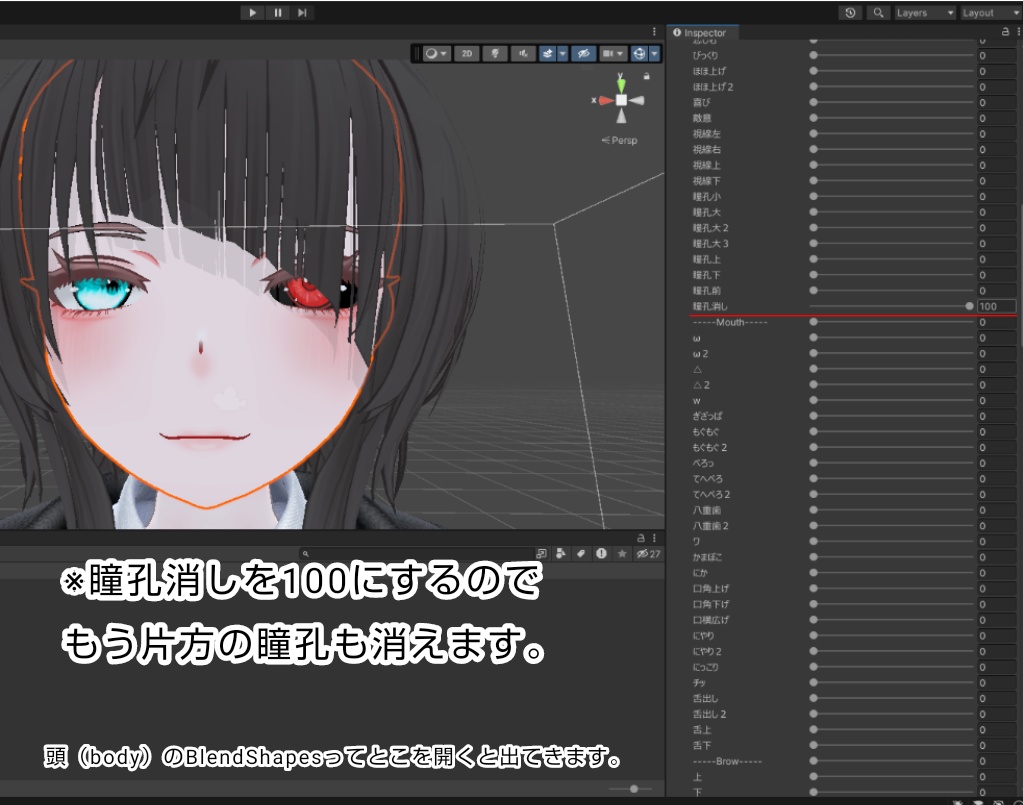
Task: Open the Inspector panel three-dot menu
Action: click(x=1018, y=31)
